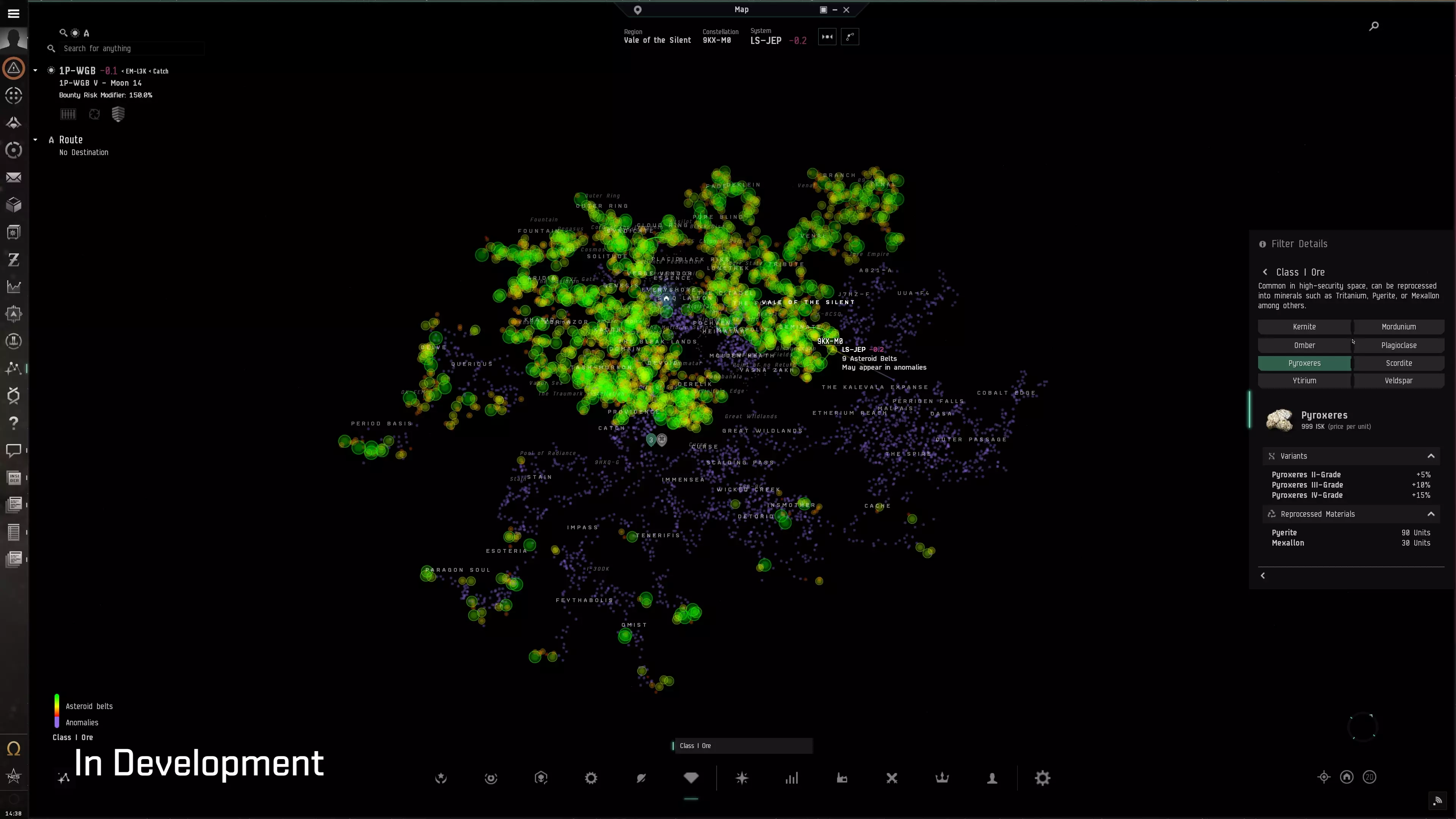This screenshot has height=819, width=1456.
Task: Open the large map settings gear
Action: pos(1042,778)
